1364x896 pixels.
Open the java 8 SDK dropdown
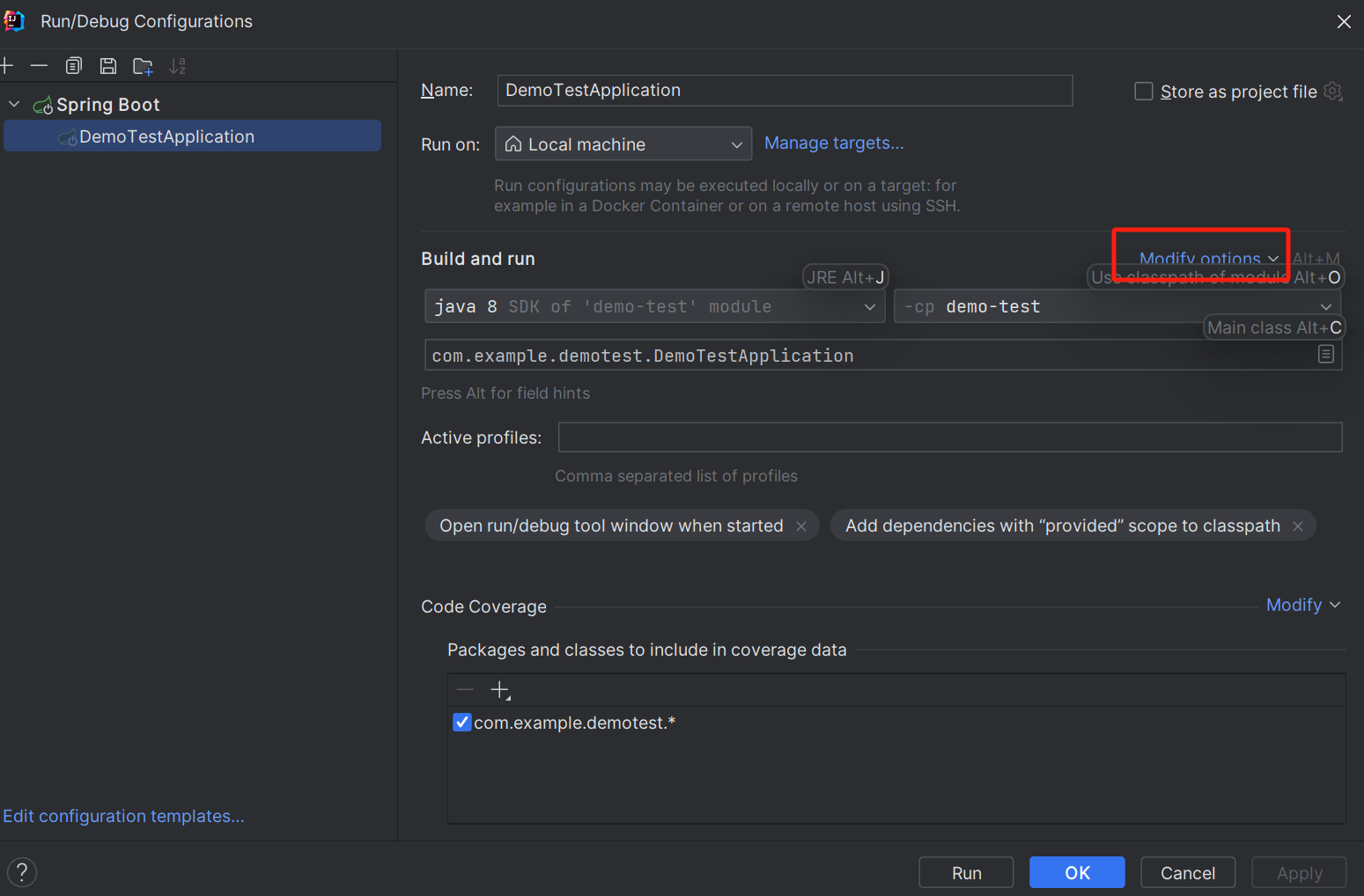pyautogui.click(x=654, y=306)
